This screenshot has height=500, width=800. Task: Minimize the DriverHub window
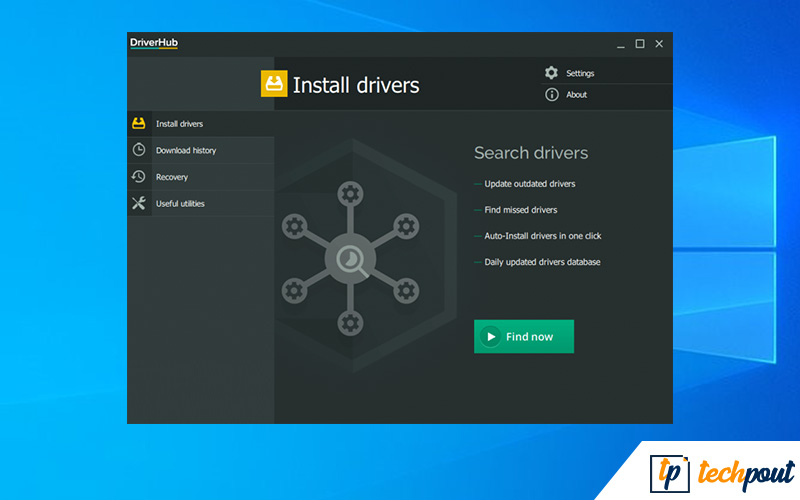click(x=620, y=44)
